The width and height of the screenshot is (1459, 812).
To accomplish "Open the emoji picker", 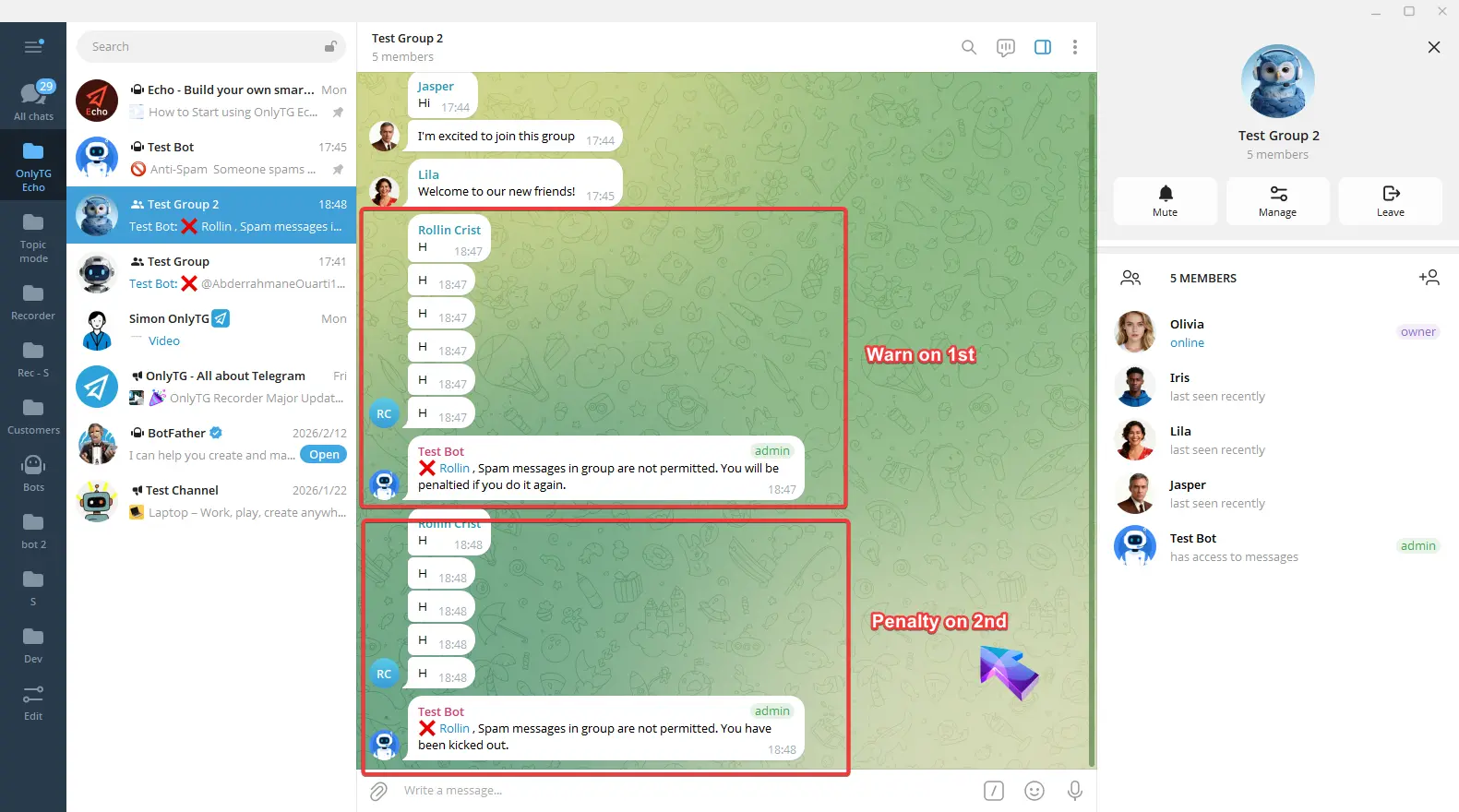I will click(1034, 791).
